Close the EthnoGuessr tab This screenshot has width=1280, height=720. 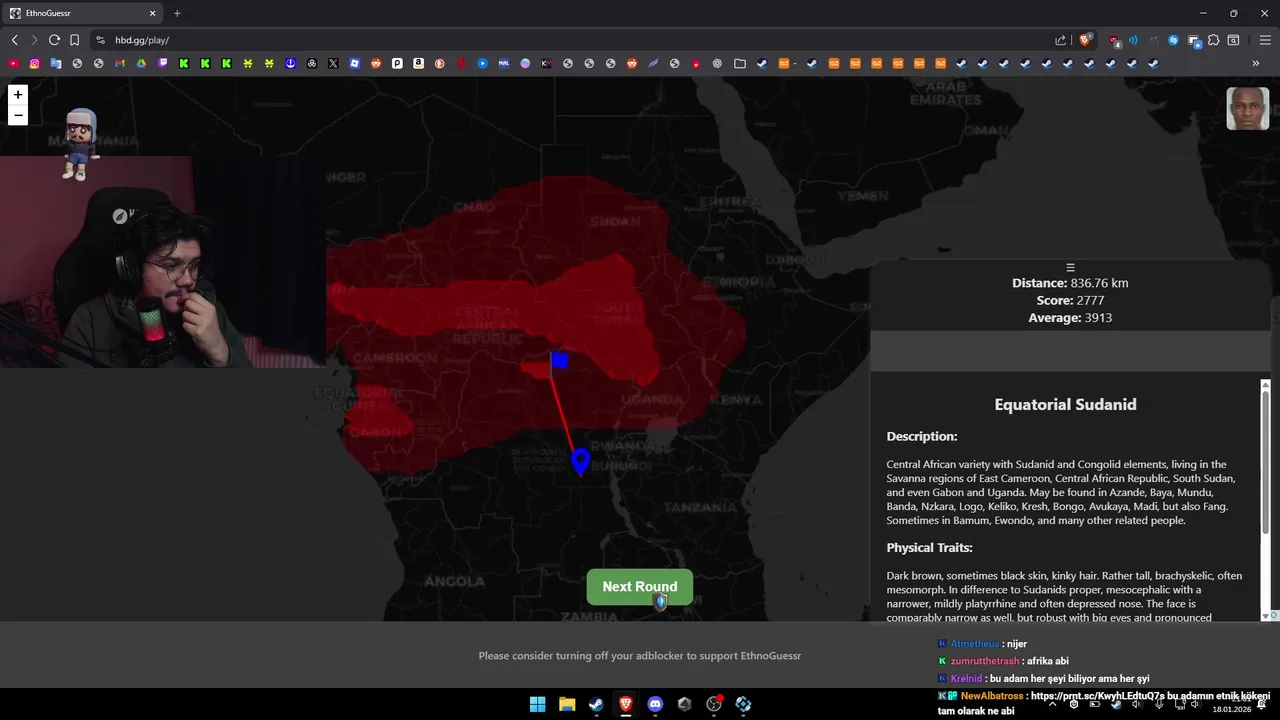click(x=153, y=13)
